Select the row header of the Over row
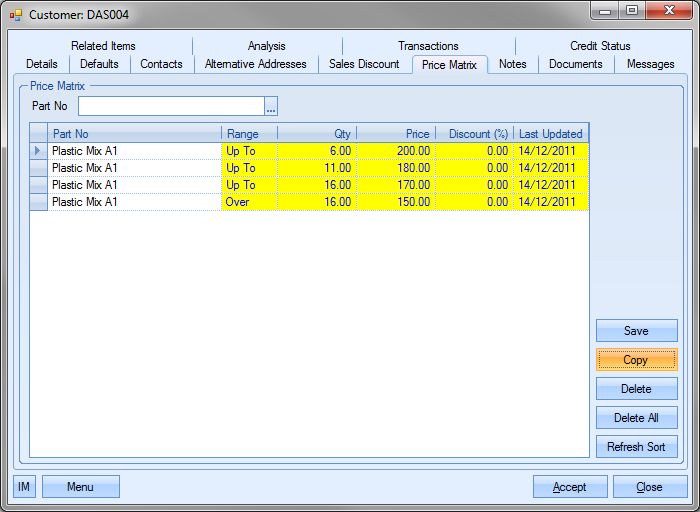This screenshot has height=512, width=700. point(39,202)
